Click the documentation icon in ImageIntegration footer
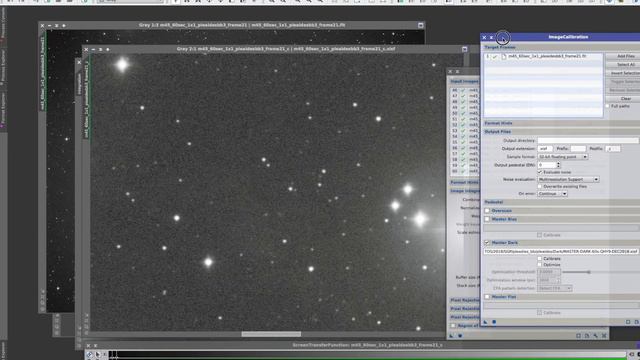 (587, 336)
